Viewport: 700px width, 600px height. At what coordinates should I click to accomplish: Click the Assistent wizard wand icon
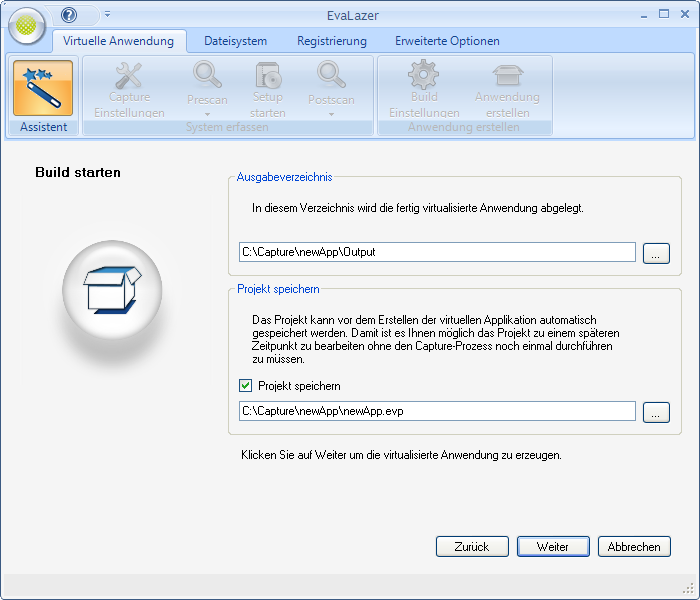[x=43, y=89]
